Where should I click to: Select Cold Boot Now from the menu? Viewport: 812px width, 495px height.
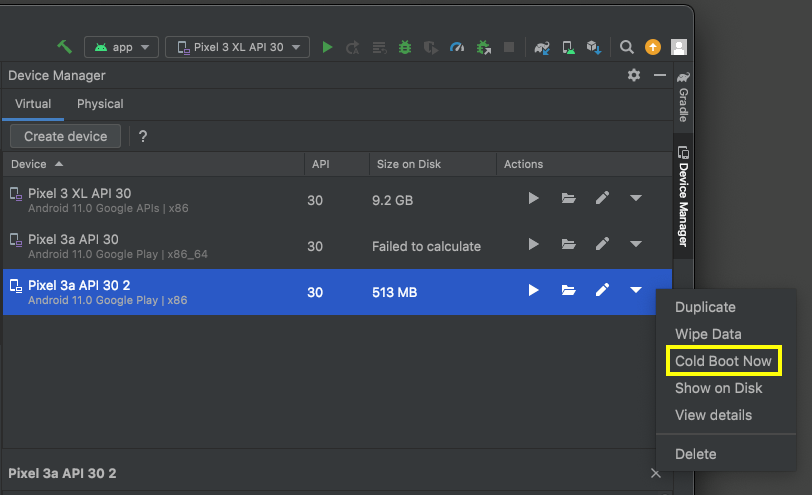pos(723,361)
